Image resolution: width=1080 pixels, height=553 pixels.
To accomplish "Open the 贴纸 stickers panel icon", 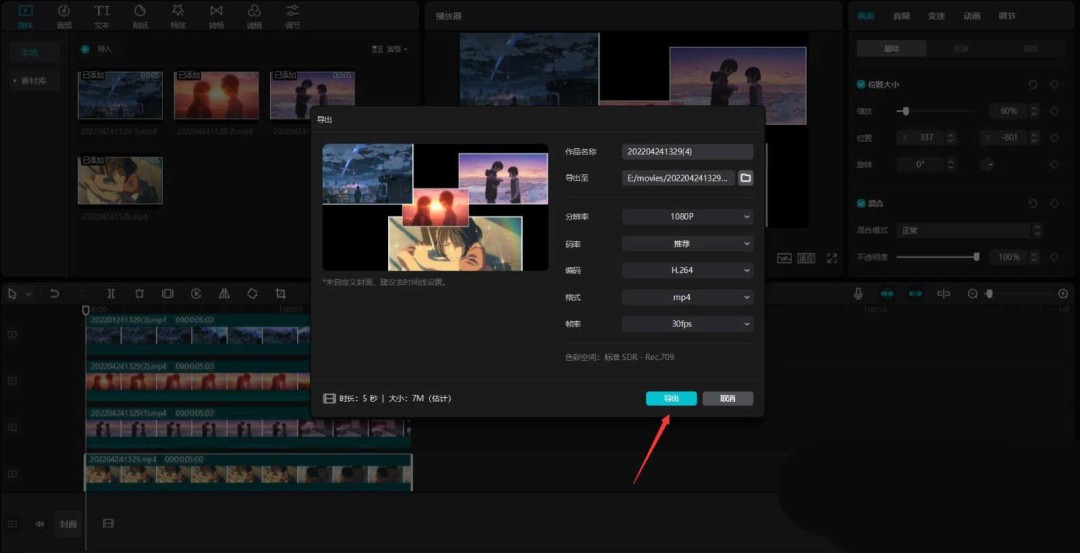I will click(140, 15).
